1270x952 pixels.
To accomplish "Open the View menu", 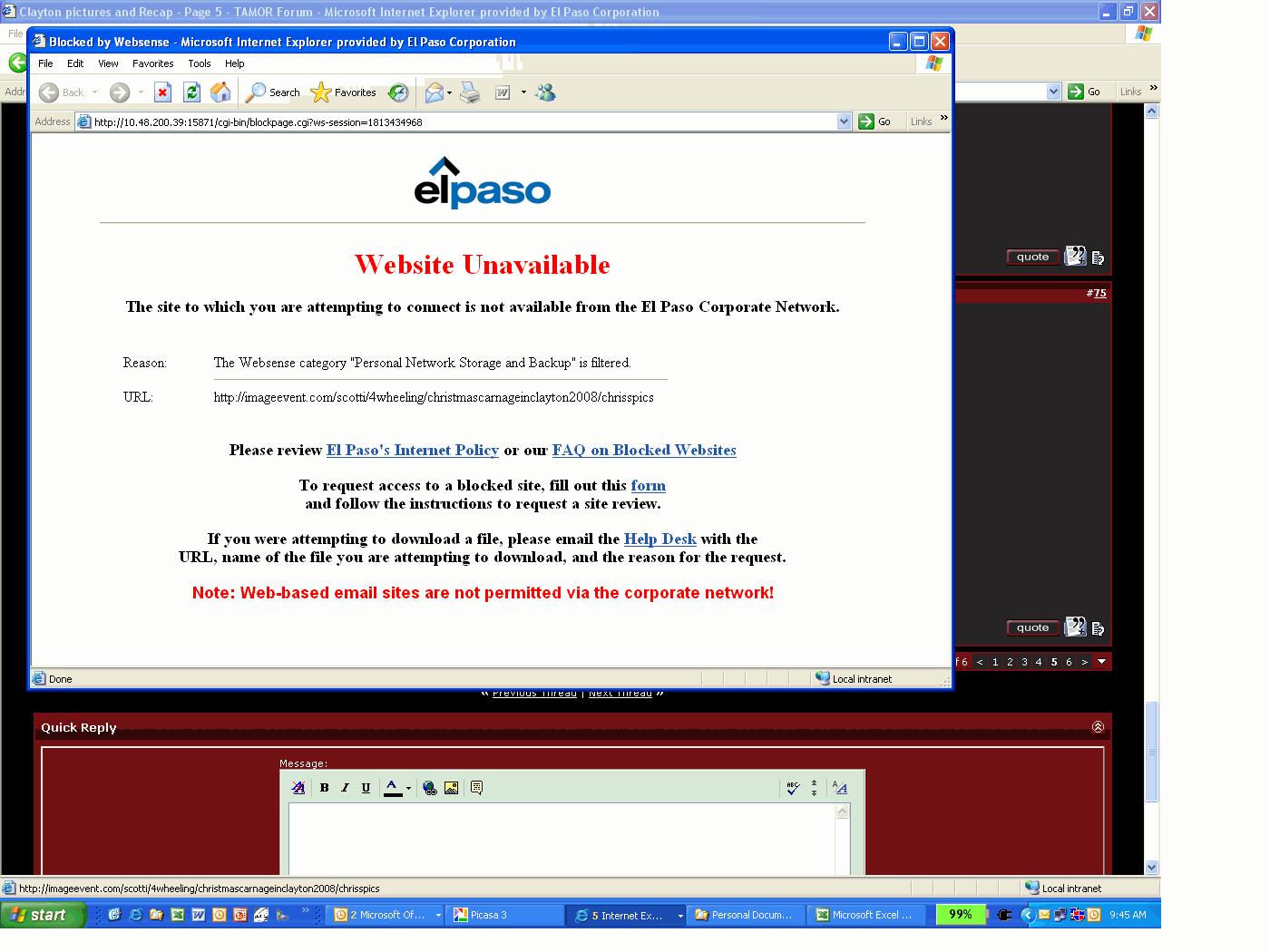I will (108, 63).
